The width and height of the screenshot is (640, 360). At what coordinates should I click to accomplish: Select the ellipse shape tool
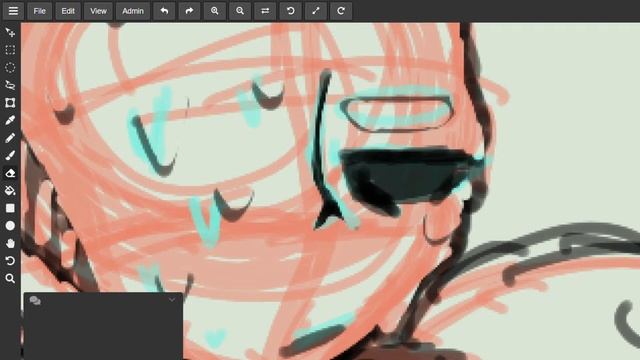click(x=10, y=226)
